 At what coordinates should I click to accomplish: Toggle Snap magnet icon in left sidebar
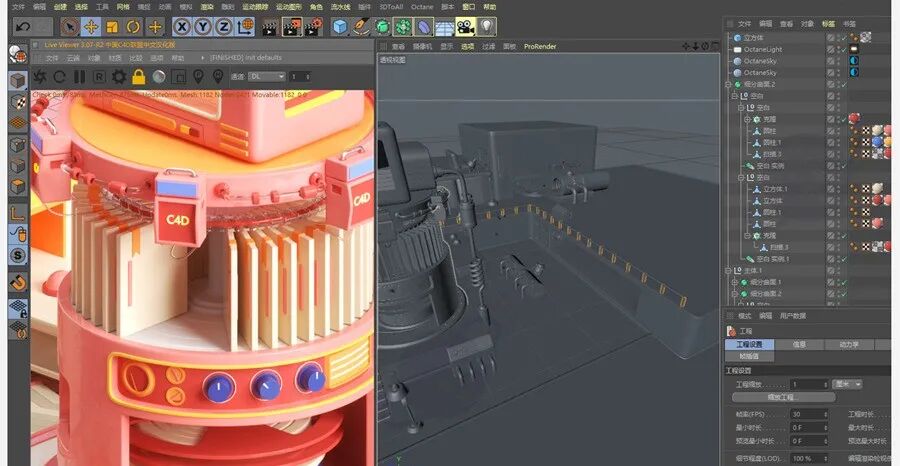(18, 282)
